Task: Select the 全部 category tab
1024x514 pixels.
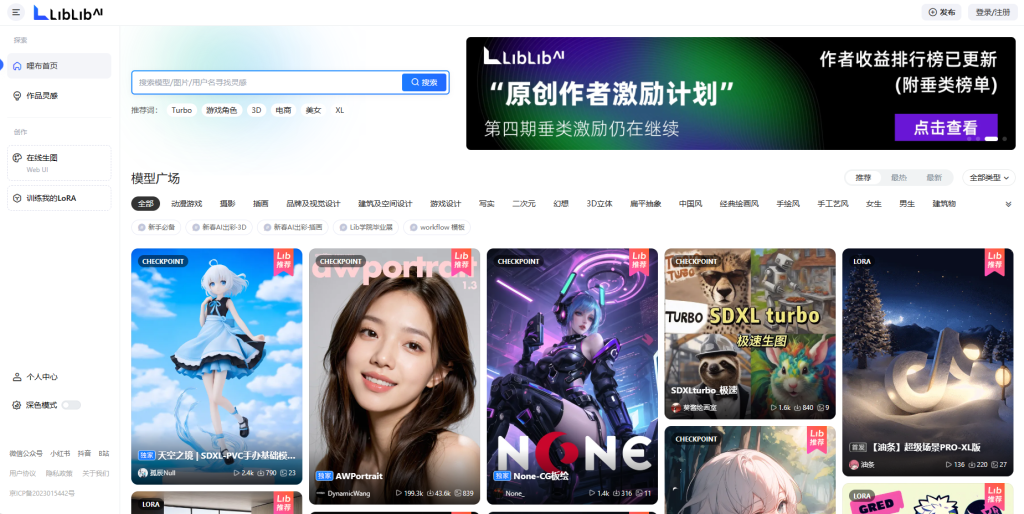Action: [146, 204]
